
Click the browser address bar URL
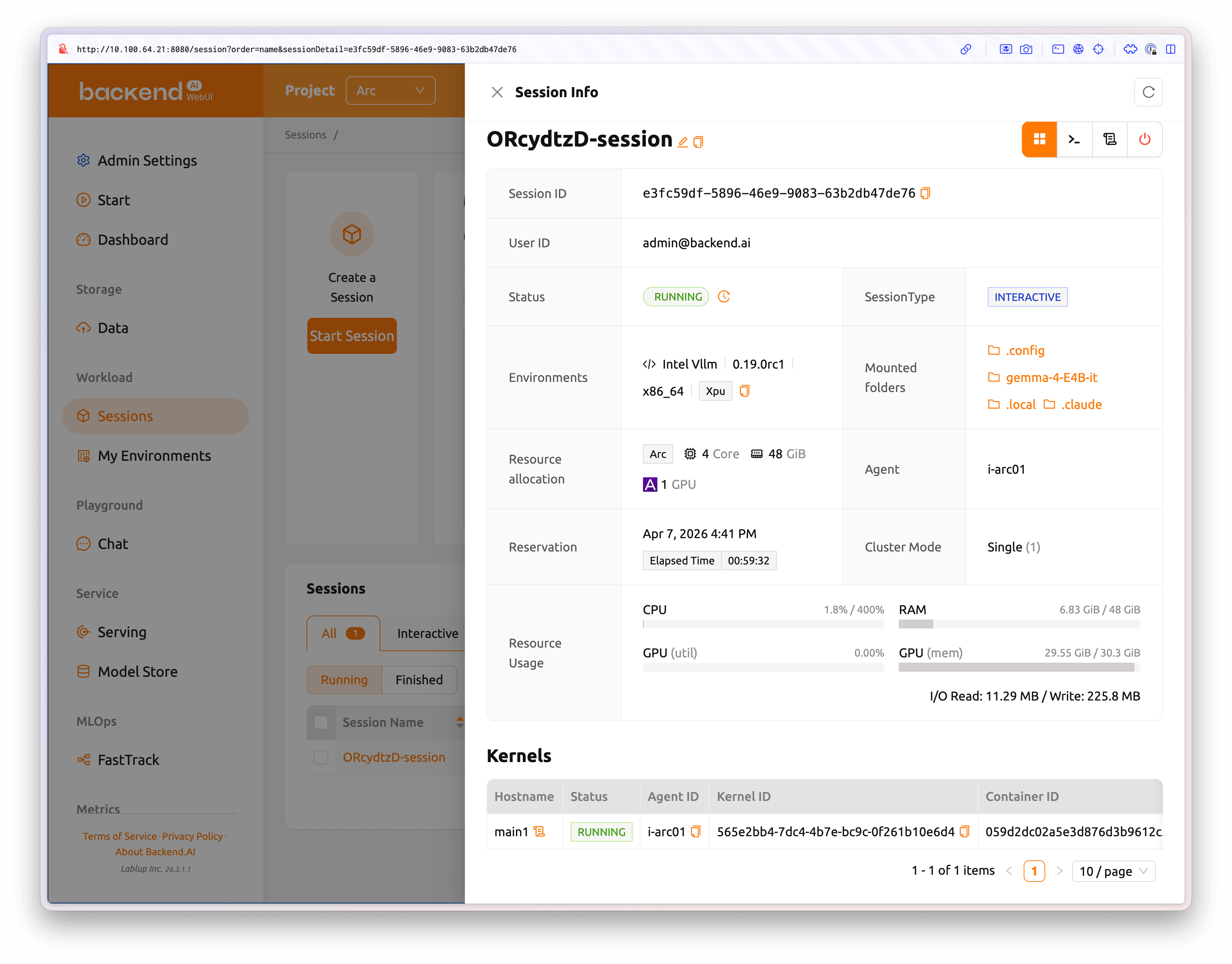pyautogui.click(x=297, y=49)
